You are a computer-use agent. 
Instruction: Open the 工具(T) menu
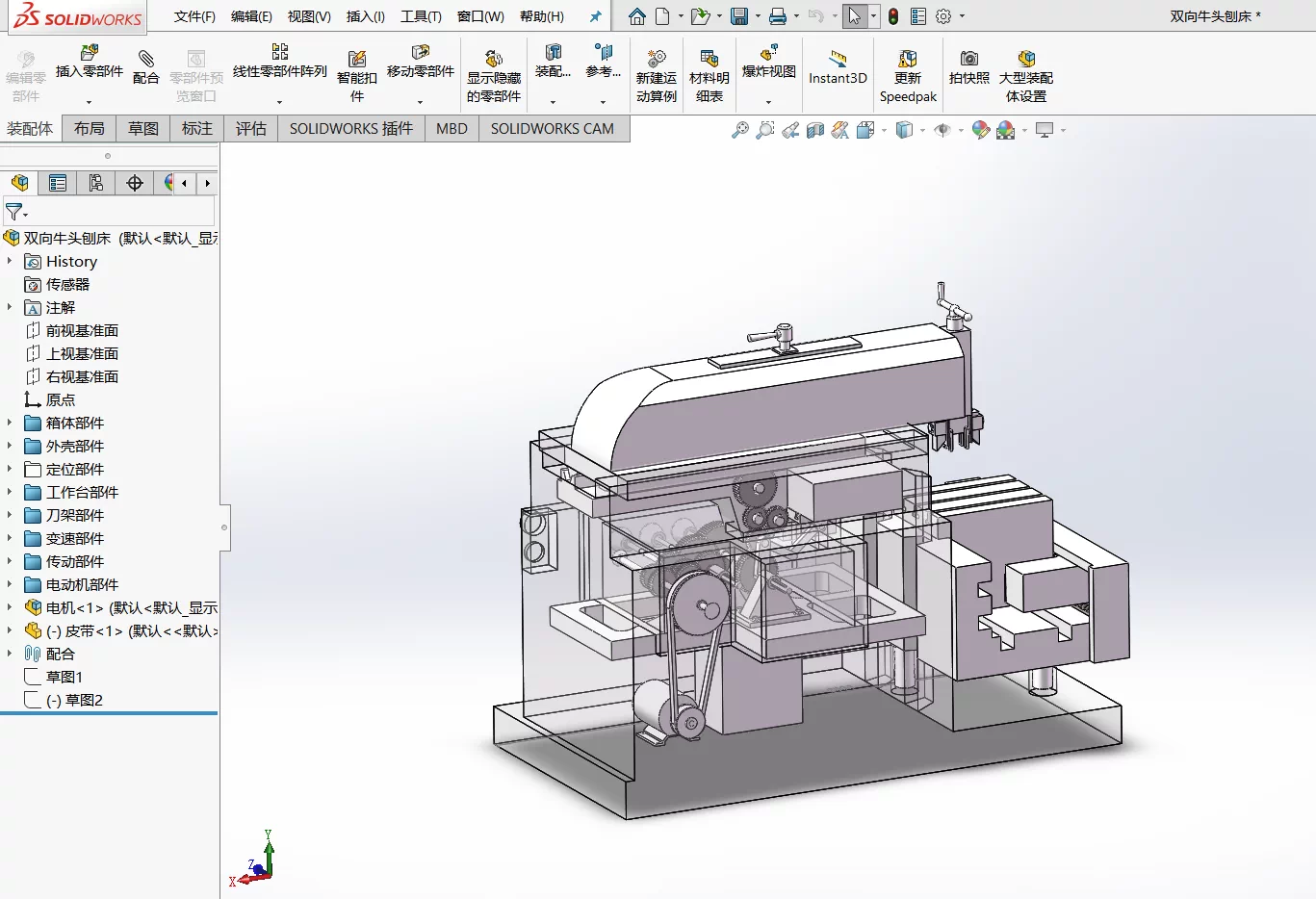click(421, 16)
